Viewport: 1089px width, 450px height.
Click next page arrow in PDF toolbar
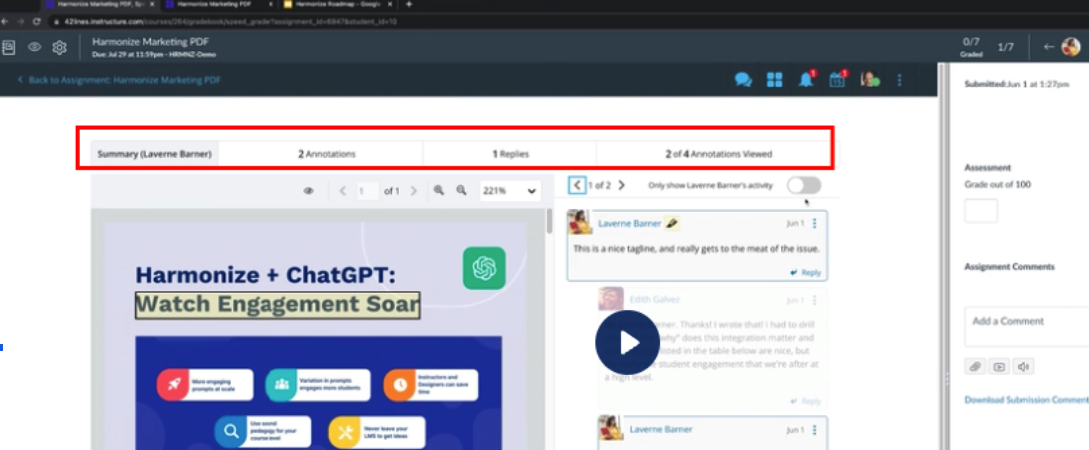point(414,191)
